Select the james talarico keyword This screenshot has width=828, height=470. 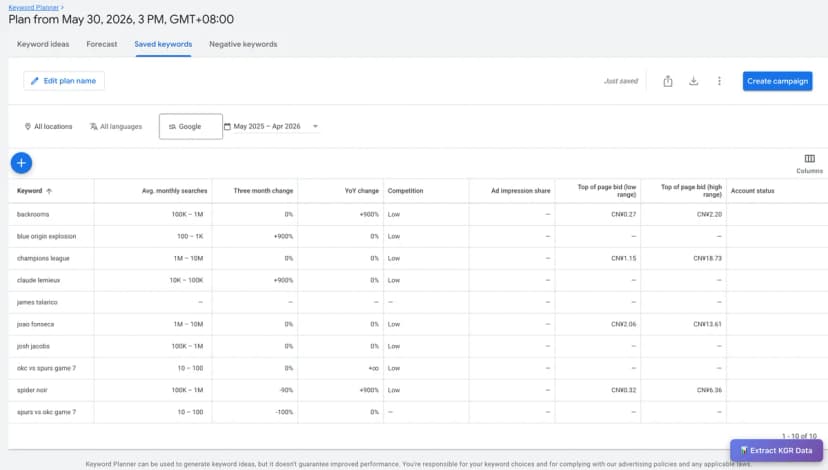tap(37, 302)
